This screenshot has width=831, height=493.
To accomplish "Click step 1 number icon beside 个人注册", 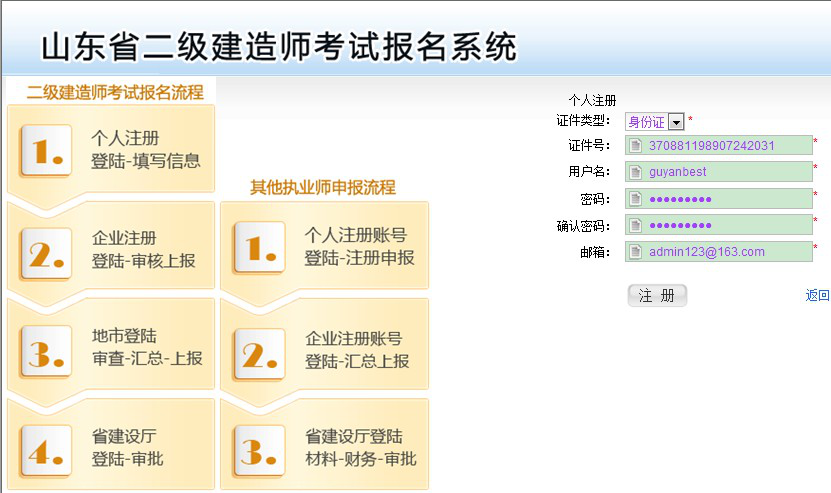I will [46, 151].
